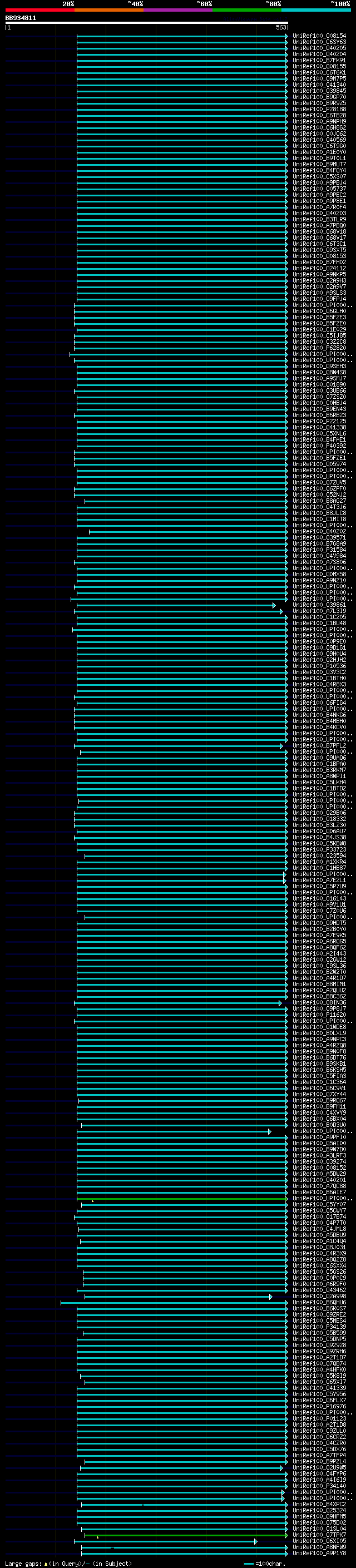Open hit UniRef100_C6SY63

(x=319, y=42)
